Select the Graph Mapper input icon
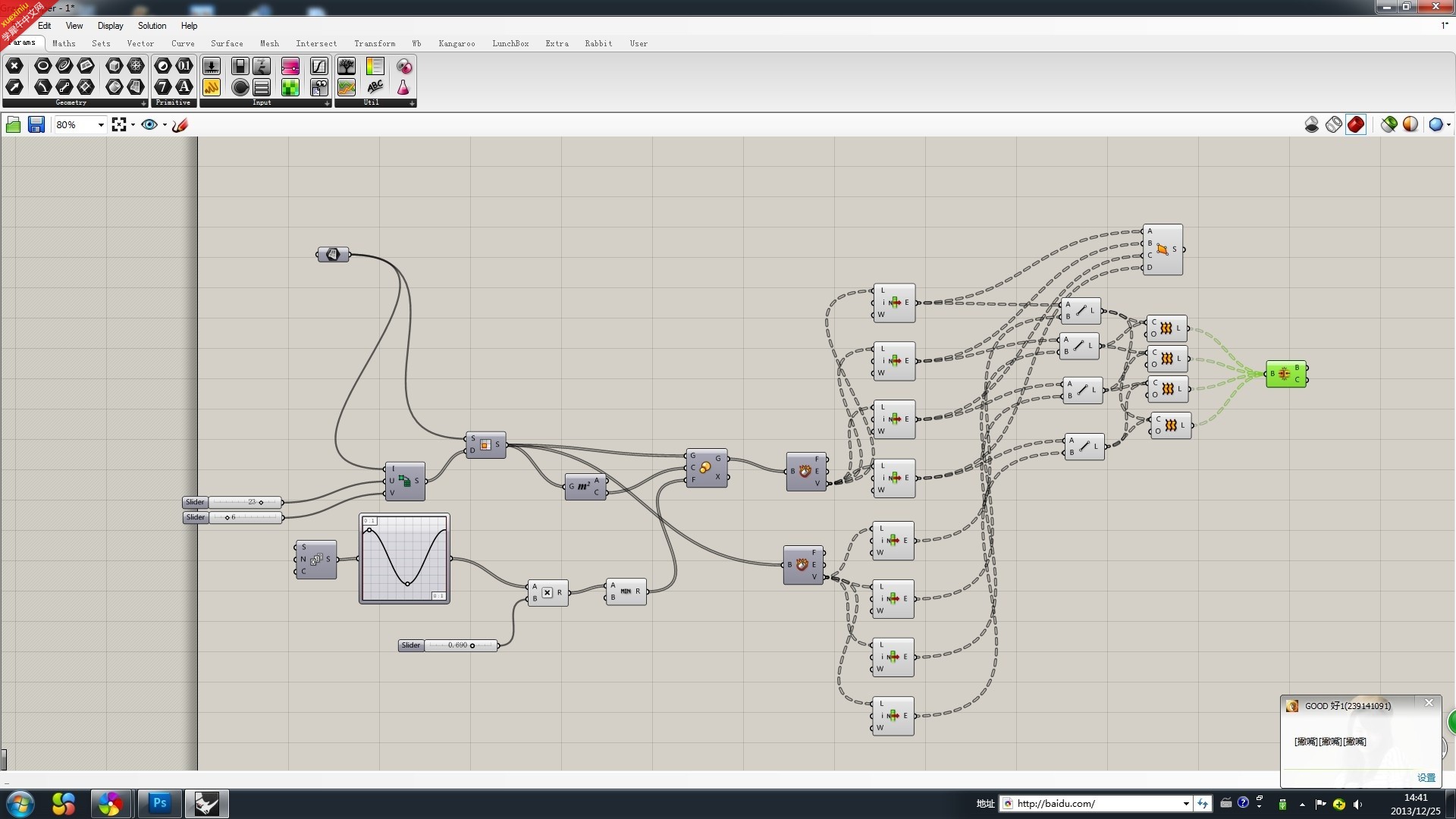Image resolution: width=1456 pixels, height=819 pixels. click(x=319, y=66)
